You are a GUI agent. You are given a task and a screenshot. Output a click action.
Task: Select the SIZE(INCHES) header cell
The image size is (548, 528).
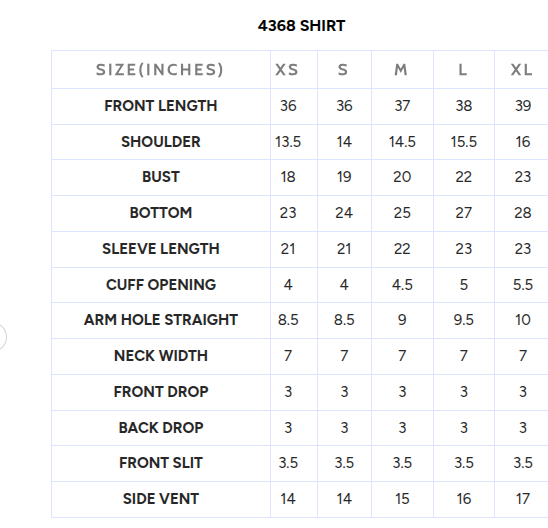[x=160, y=70]
